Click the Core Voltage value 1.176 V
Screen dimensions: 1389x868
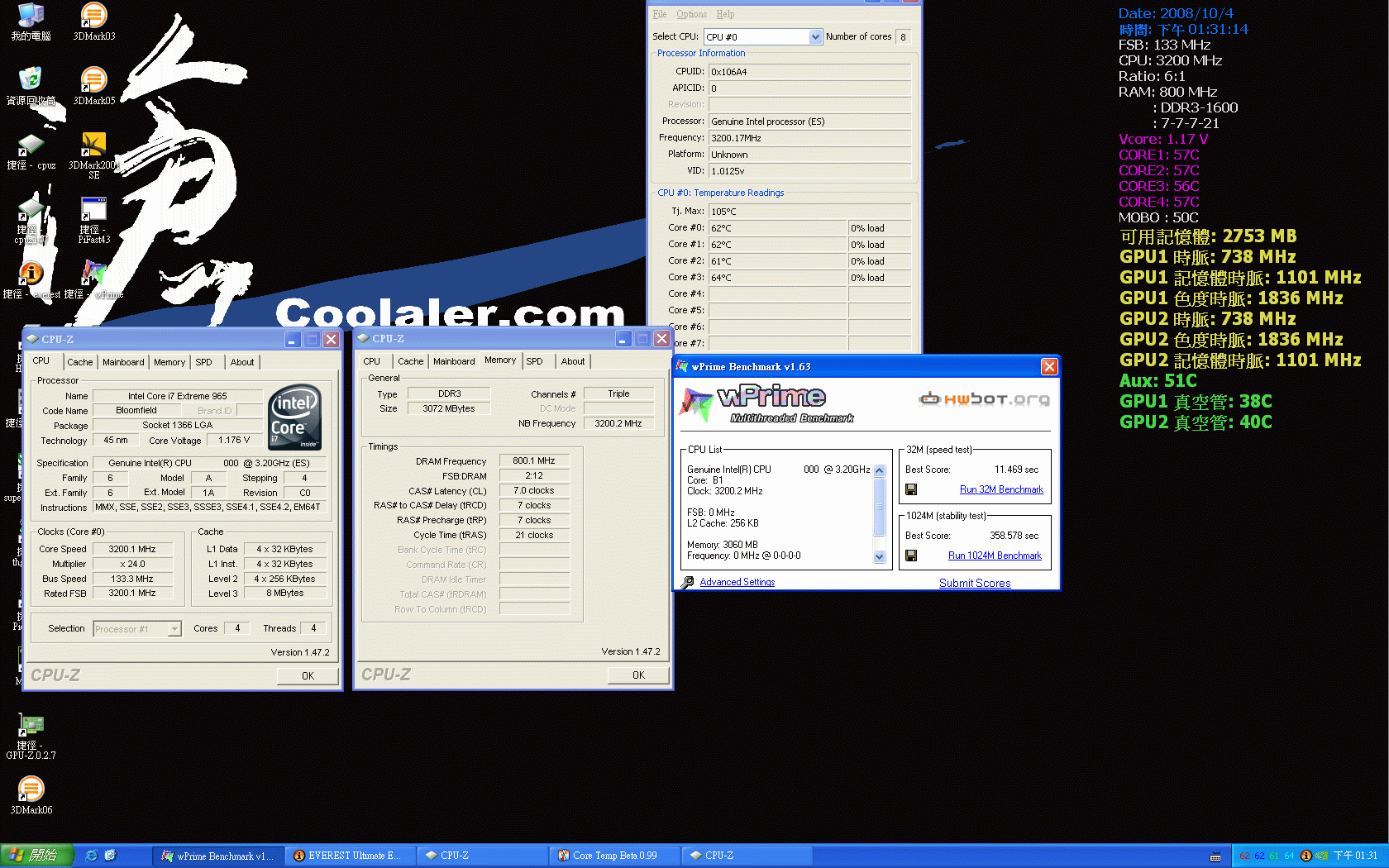coord(234,441)
